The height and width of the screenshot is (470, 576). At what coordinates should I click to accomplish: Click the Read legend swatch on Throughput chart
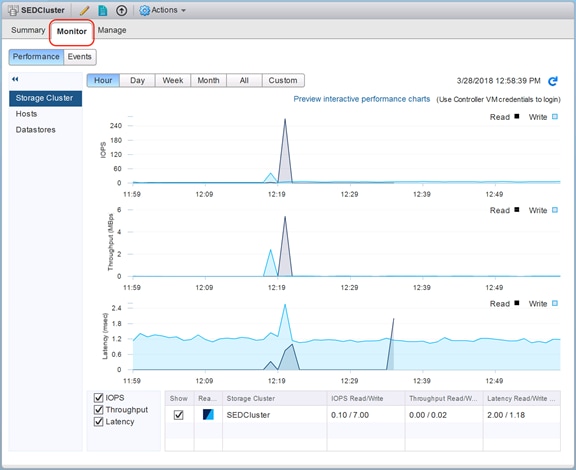click(x=516, y=210)
